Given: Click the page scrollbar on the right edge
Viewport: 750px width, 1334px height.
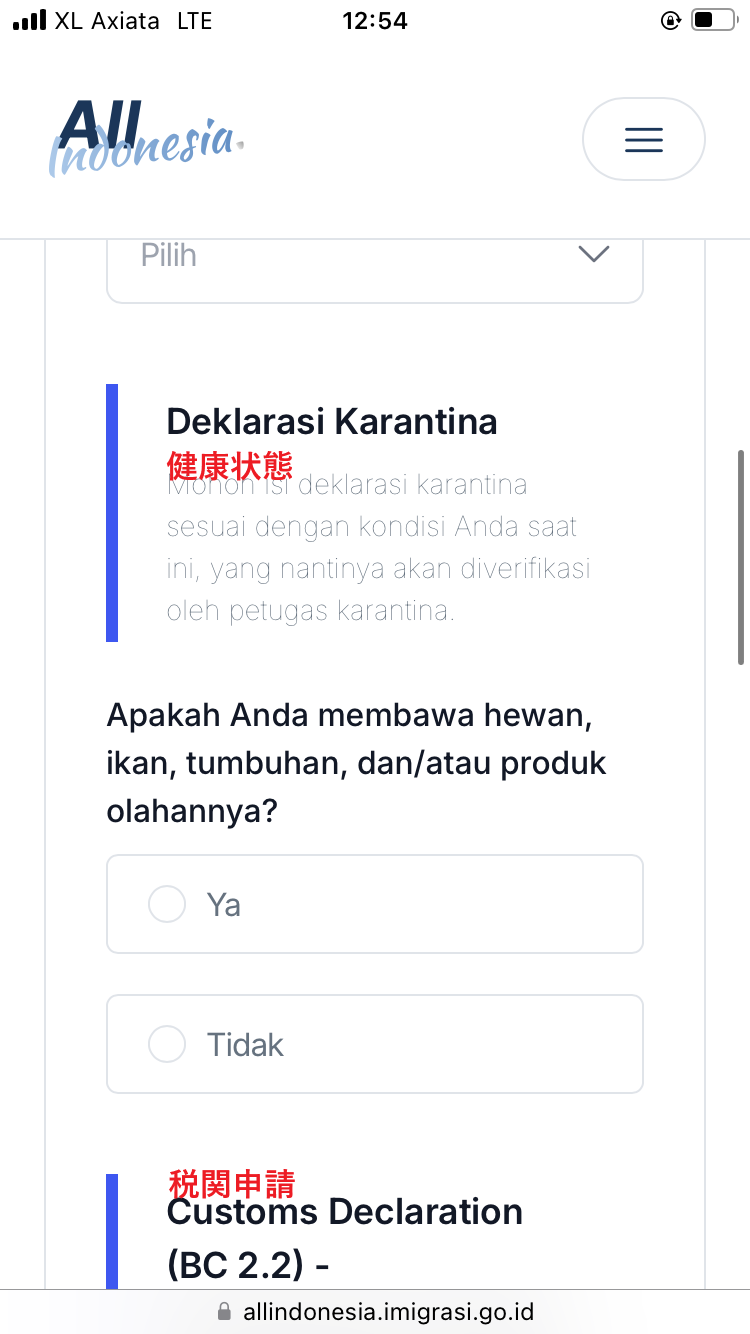Looking at the screenshot, I should (740, 557).
